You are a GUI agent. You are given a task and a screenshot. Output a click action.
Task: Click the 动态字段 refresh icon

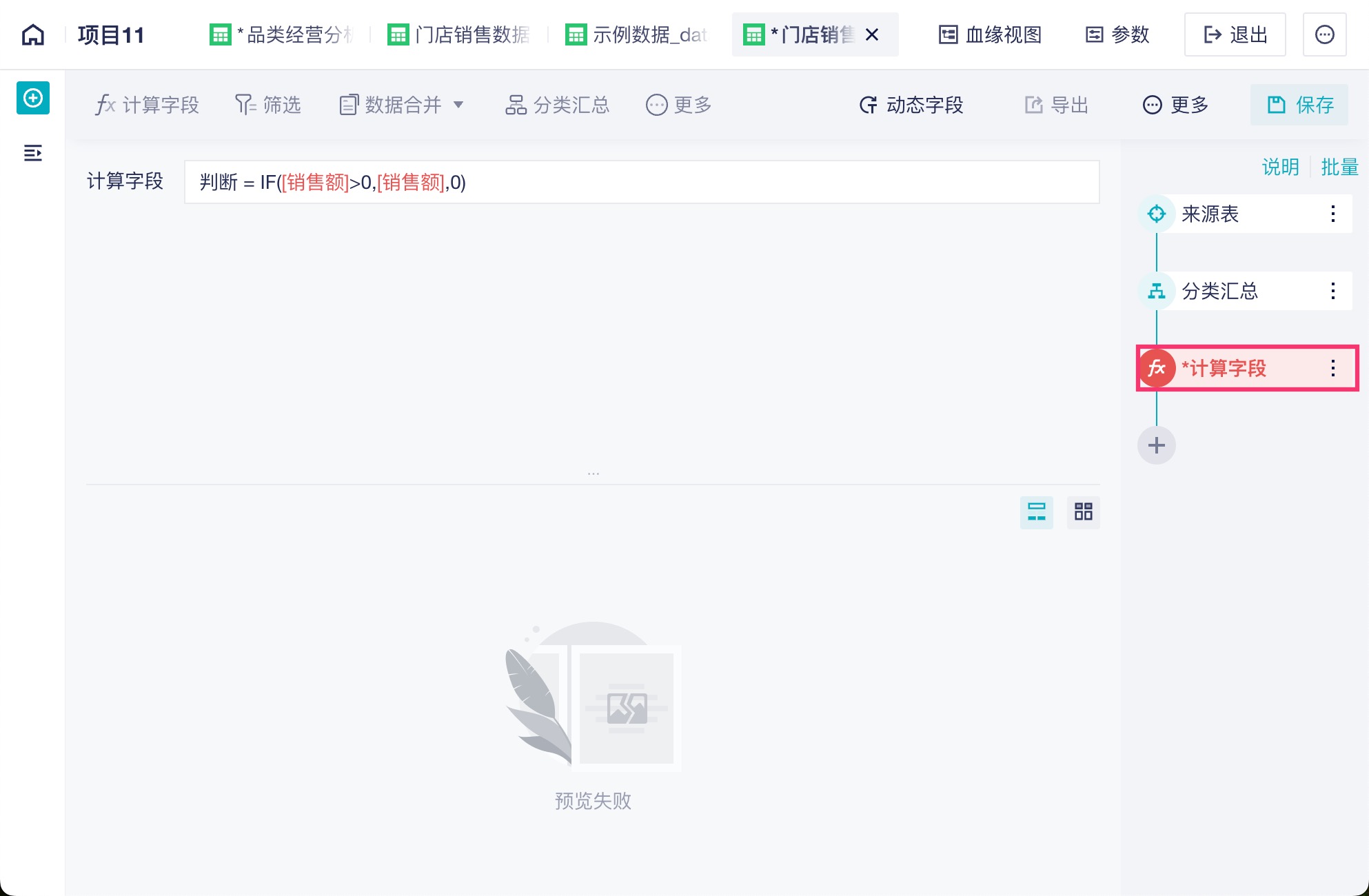[x=869, y=105]
